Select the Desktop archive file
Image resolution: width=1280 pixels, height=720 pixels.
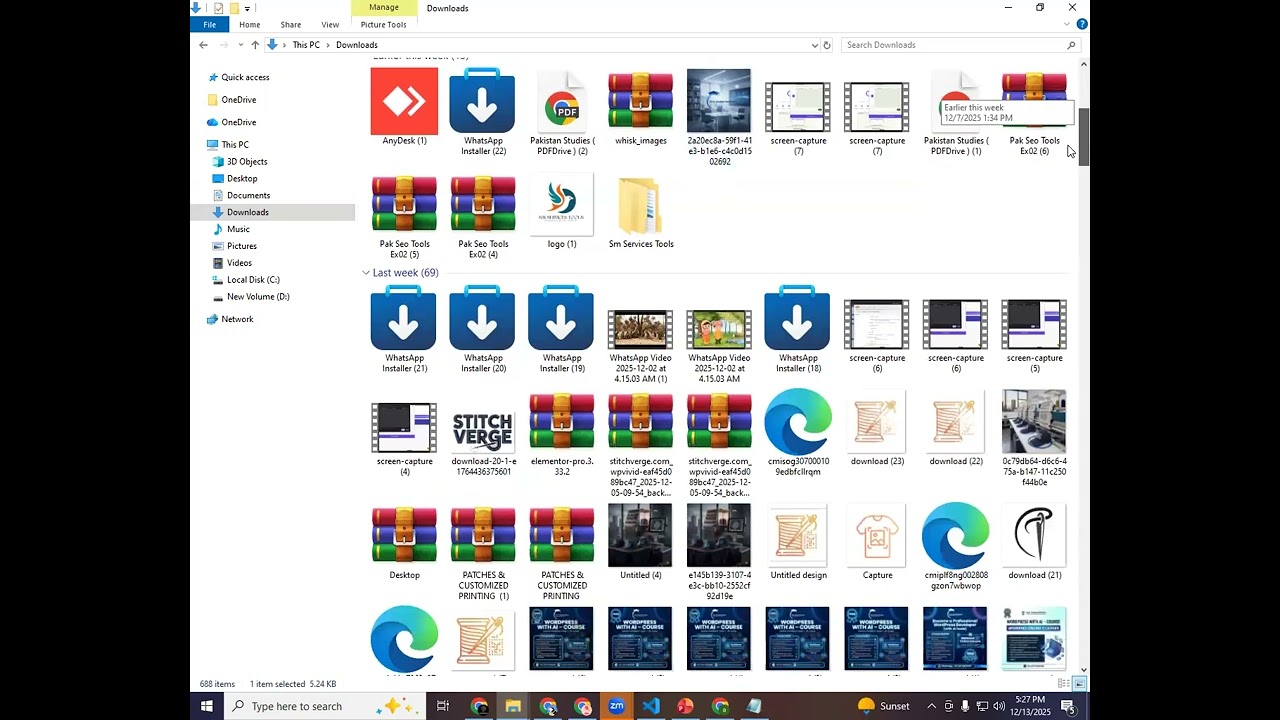click(404, 543)
